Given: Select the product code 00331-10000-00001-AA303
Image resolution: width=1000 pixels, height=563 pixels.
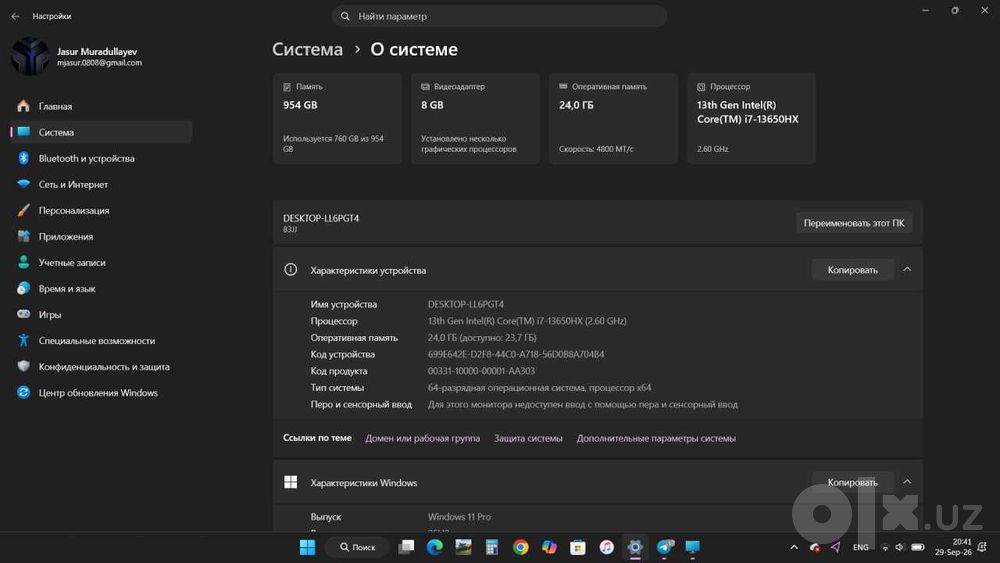Looking at the screenshot, I should (482, 371).
